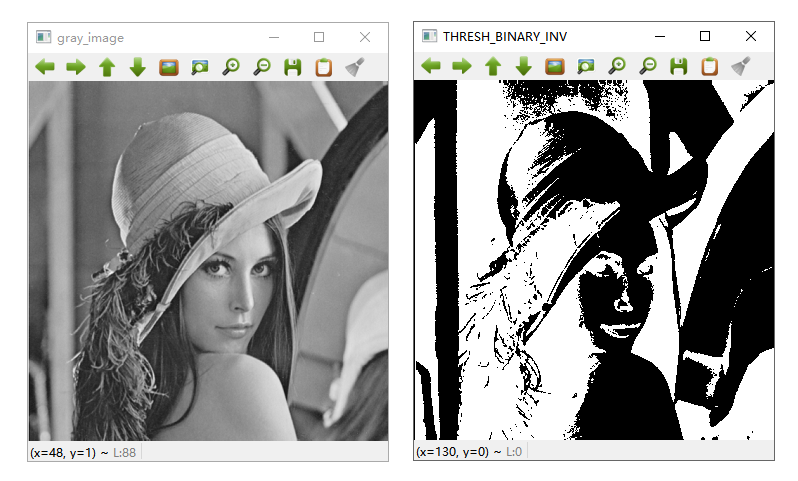Click the binary thresholded Lena image
The height and width of the screenshot is (481, 798).
point(594,260)
